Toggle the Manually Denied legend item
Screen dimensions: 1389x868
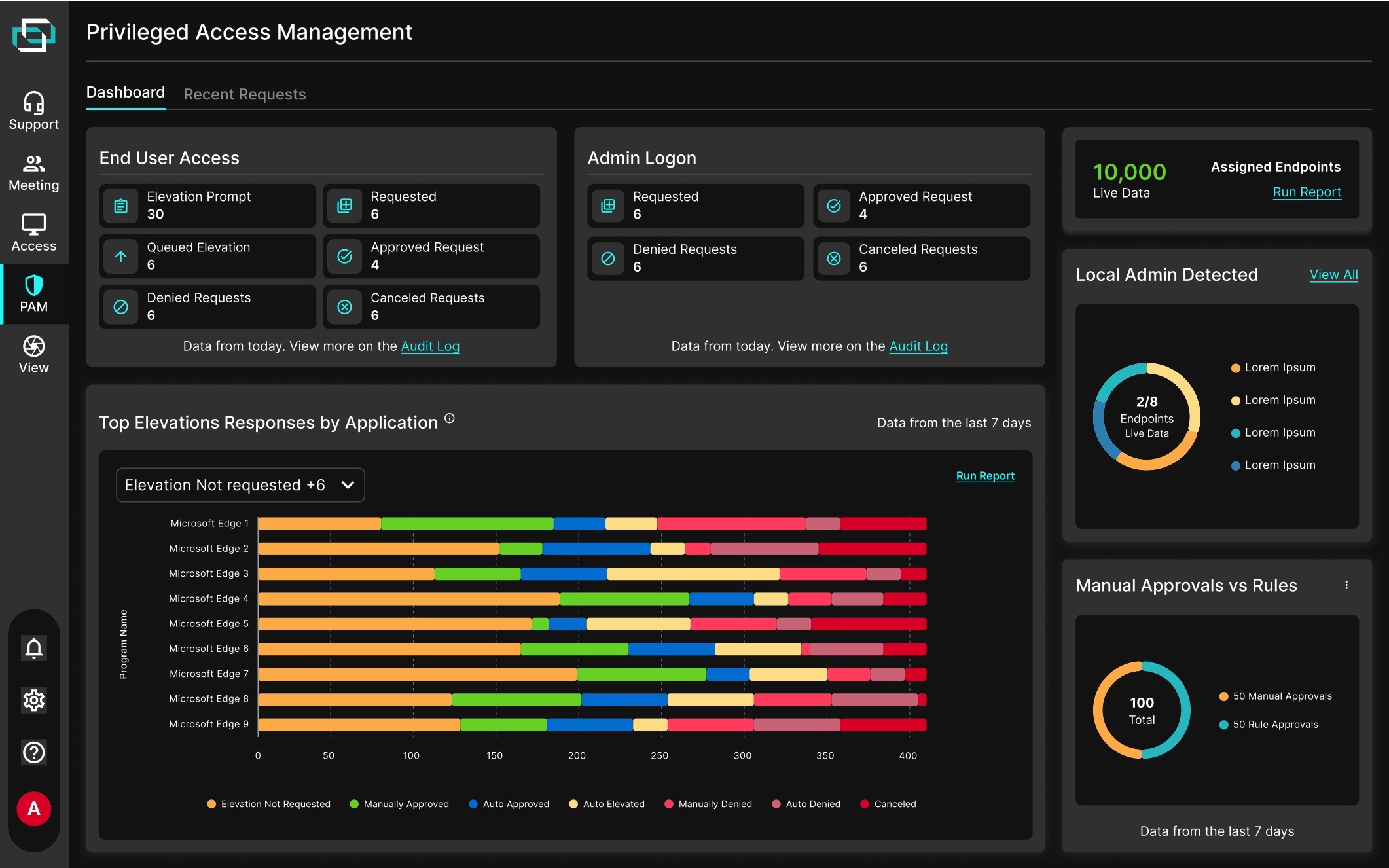point(708,804)
